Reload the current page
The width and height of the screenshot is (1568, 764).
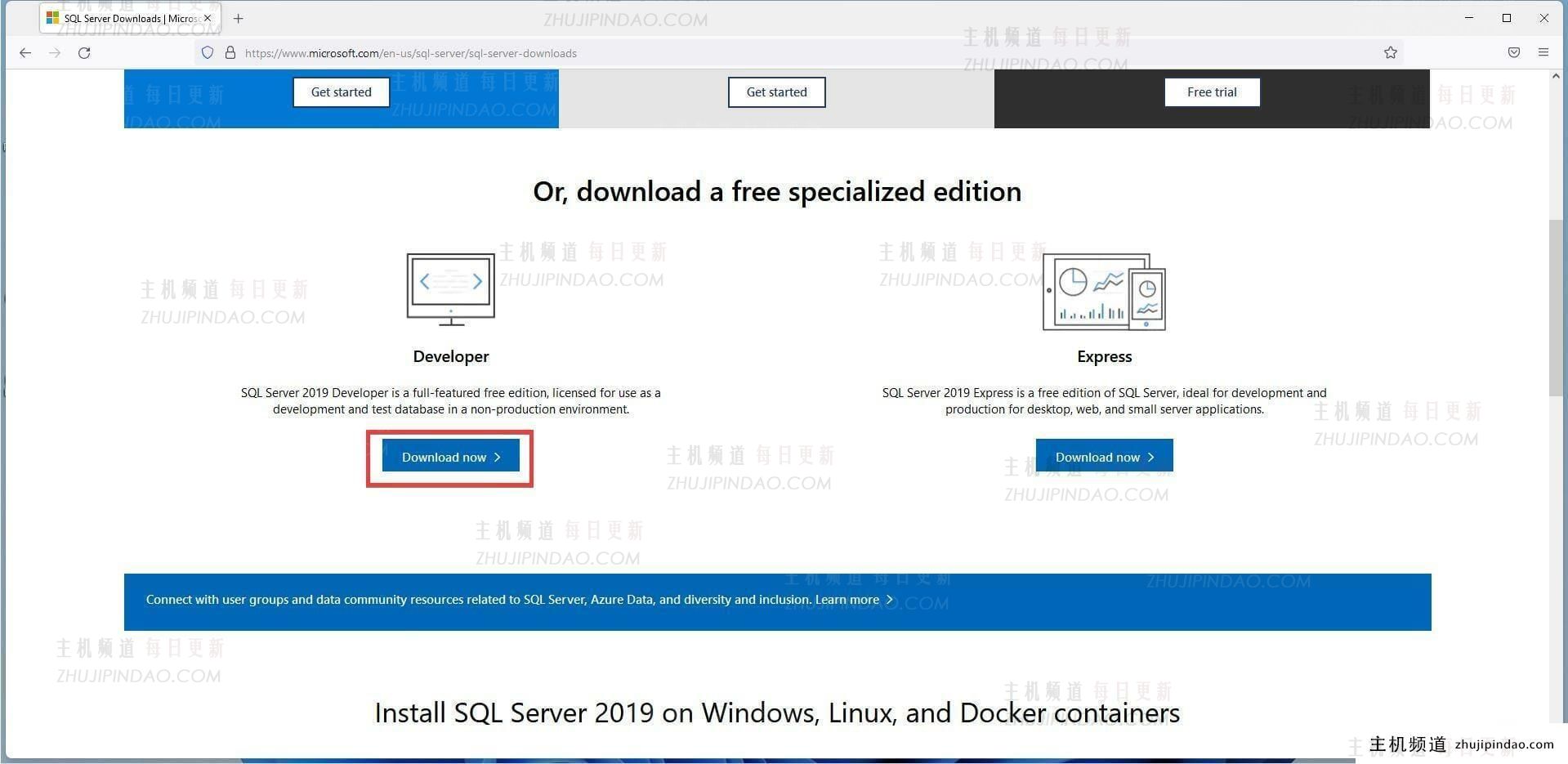(x=84, y=52)
